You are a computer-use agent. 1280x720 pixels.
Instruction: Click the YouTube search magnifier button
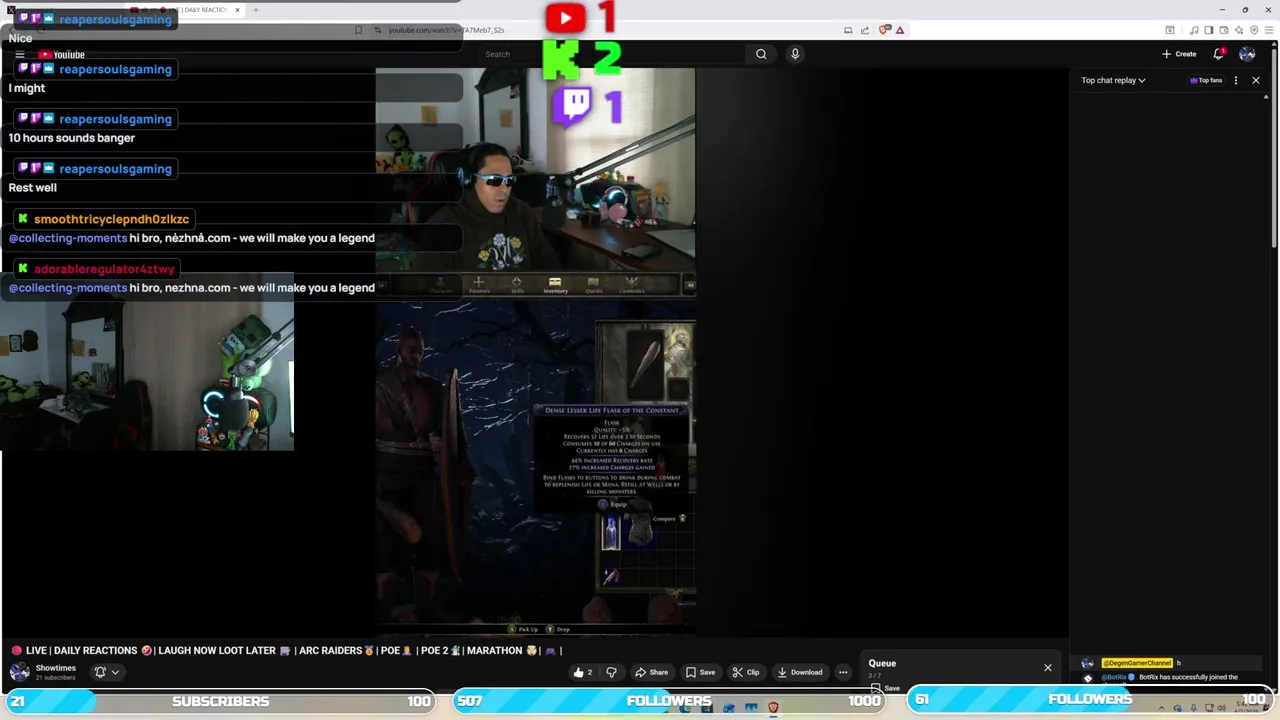[x=761, y=54]
